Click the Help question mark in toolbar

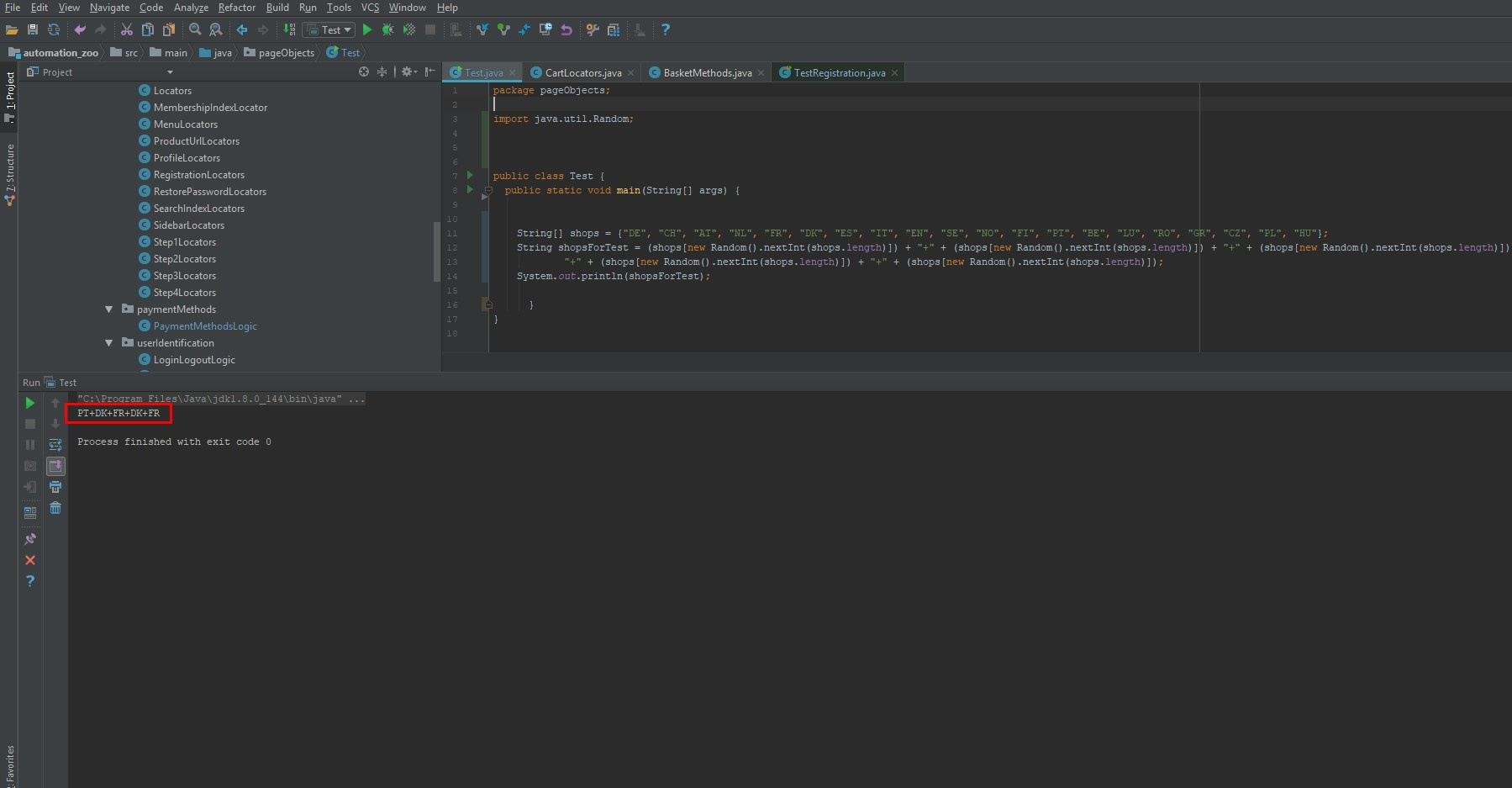click(x=666, y=29)
